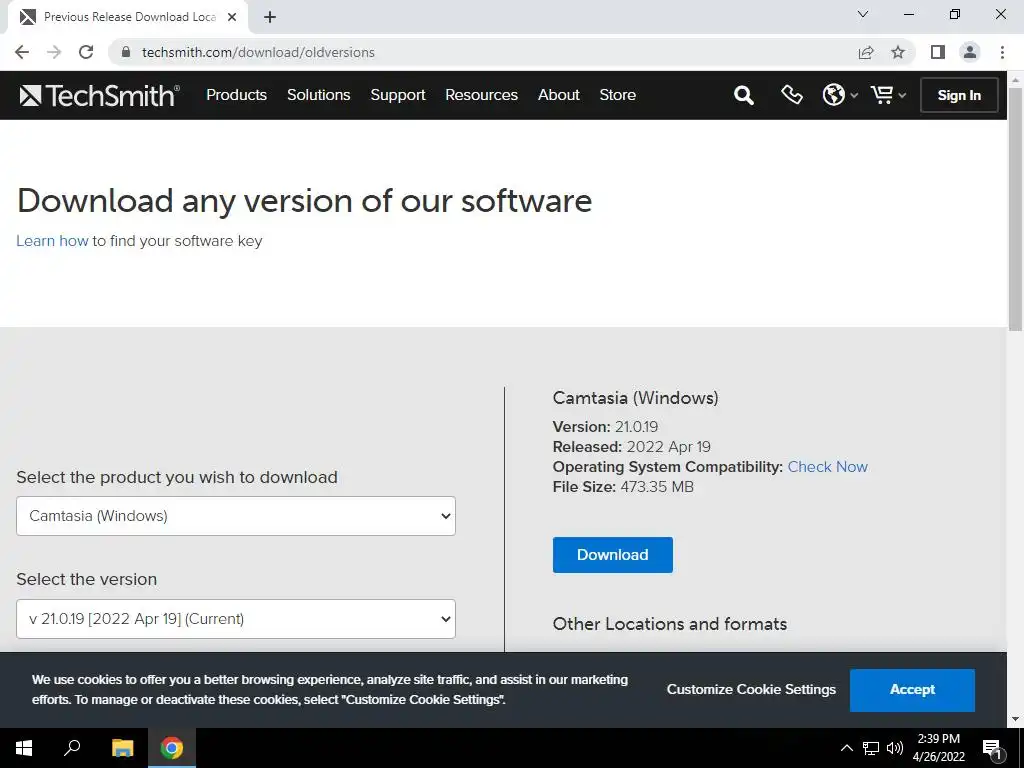Viewport: 1024px width, 768px height.
Task: Click the padlock site info icon
Action: [x=126, y=52]
